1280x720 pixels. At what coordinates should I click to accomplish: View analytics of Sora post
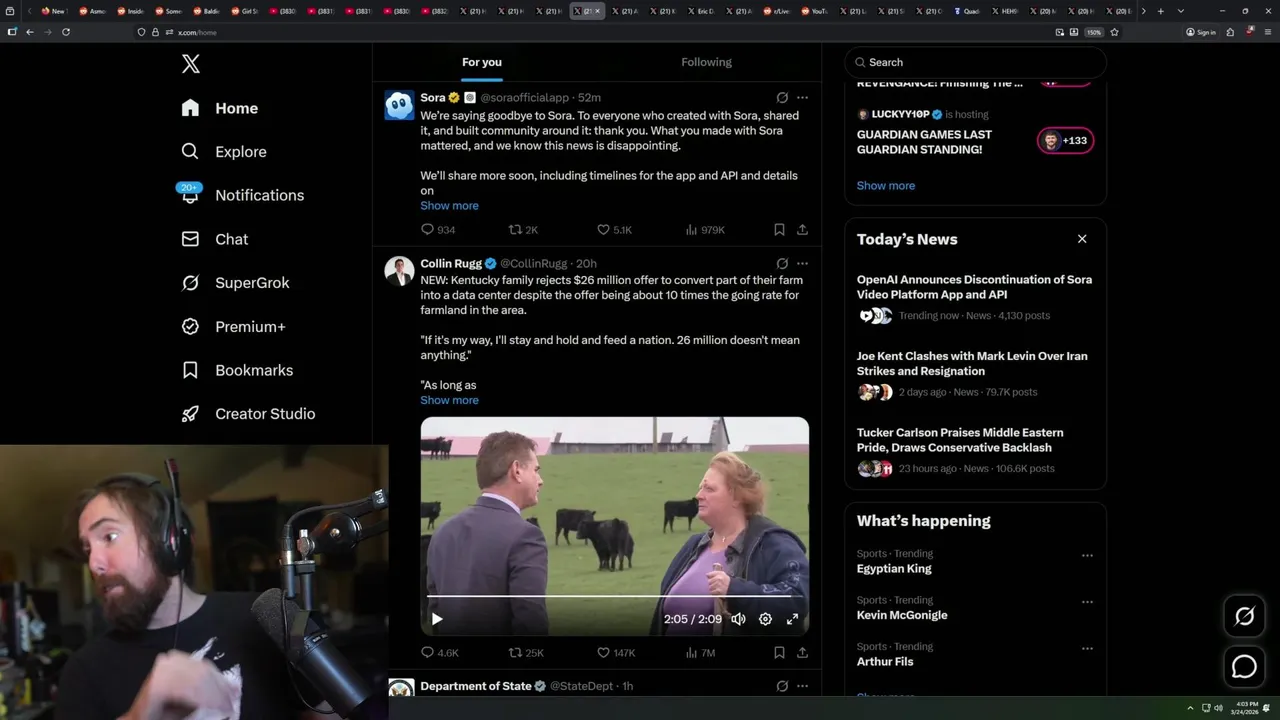[x=705, y=230]
